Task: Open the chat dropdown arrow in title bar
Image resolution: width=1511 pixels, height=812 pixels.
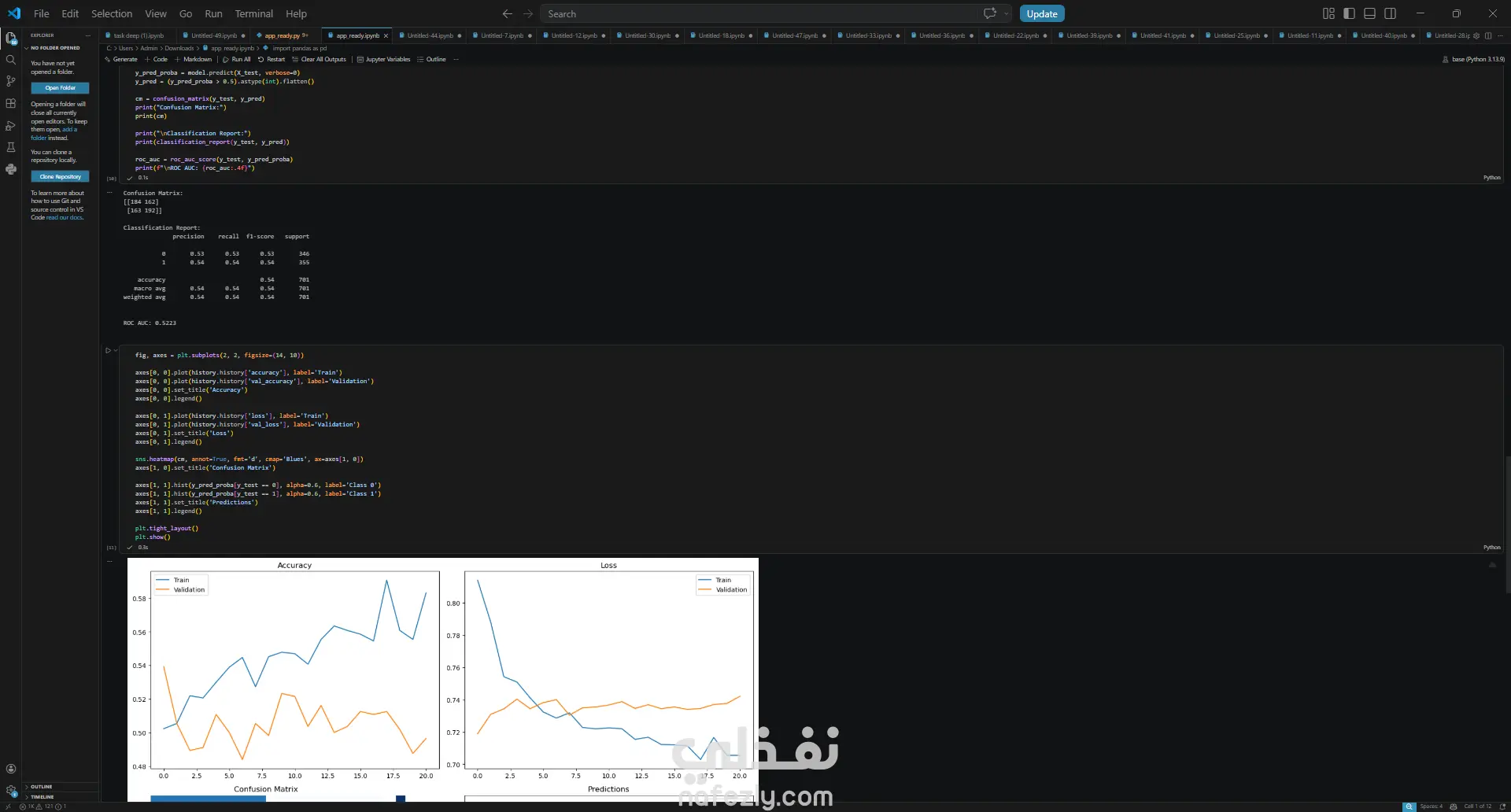Action: click(x=1007, y=13)
